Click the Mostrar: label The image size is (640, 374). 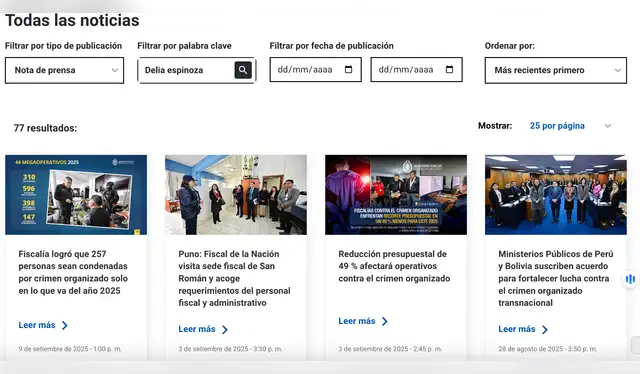tap(495, 126)
